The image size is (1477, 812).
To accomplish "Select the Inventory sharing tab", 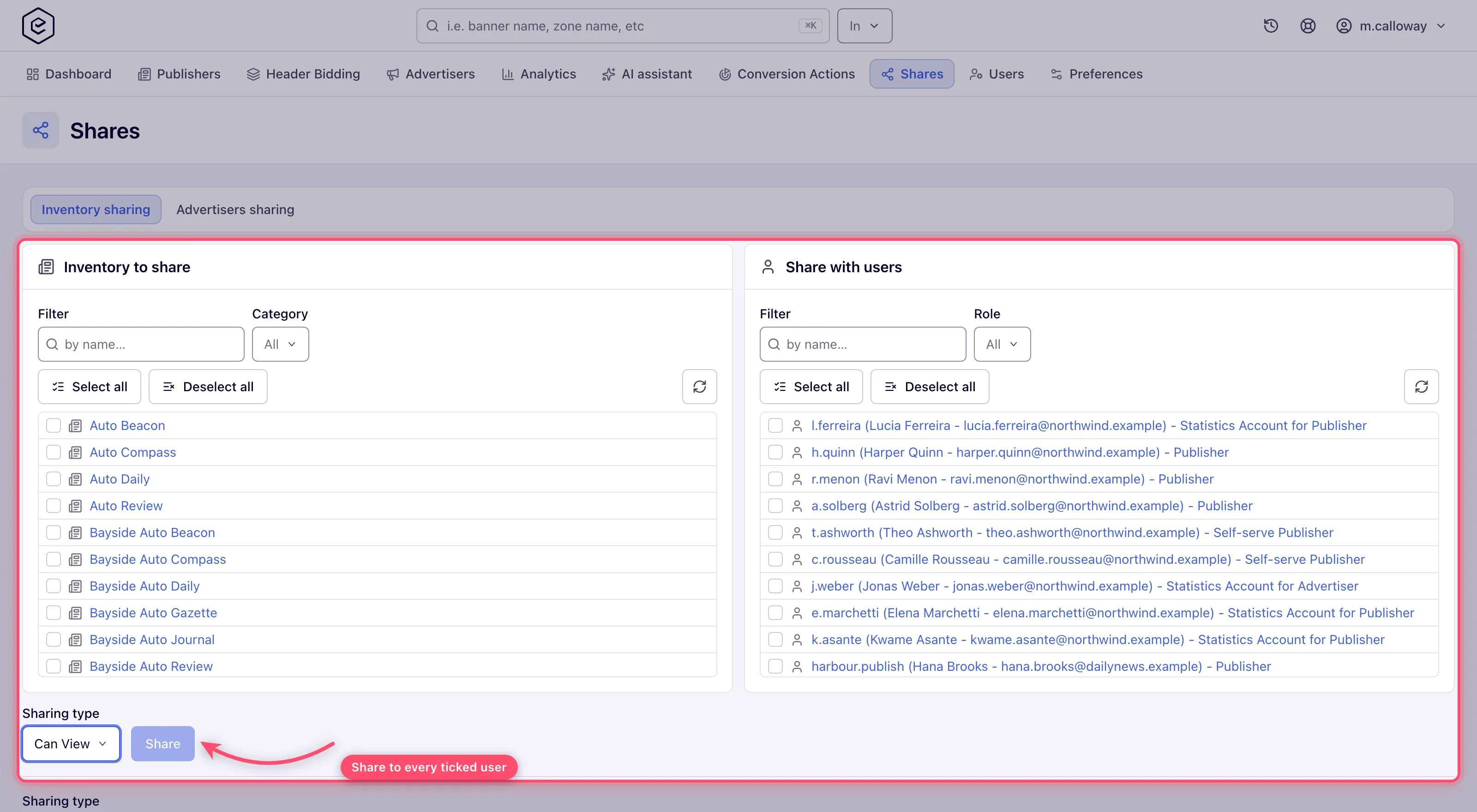I will click(x=96, y=210).
